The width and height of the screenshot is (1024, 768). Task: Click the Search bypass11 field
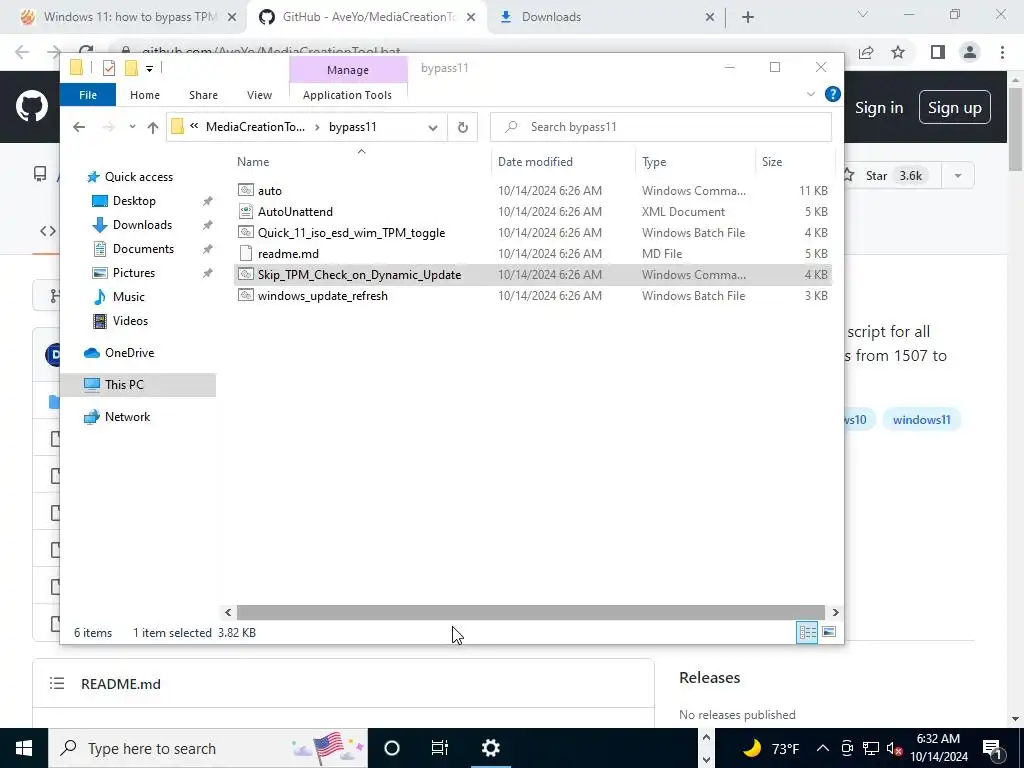pyautogui.click(x=661, y=127)
